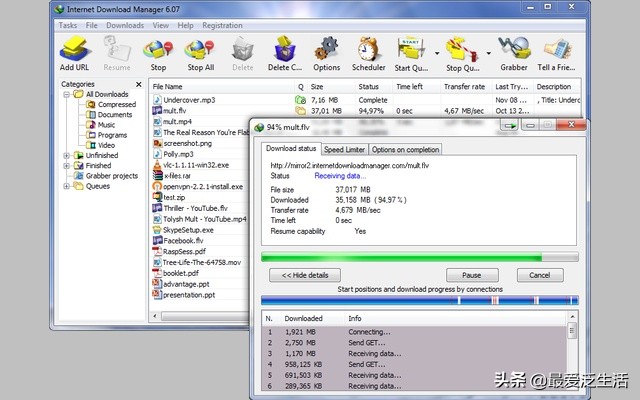Click the Add URL toolbar icon

(x=74, y=48)
